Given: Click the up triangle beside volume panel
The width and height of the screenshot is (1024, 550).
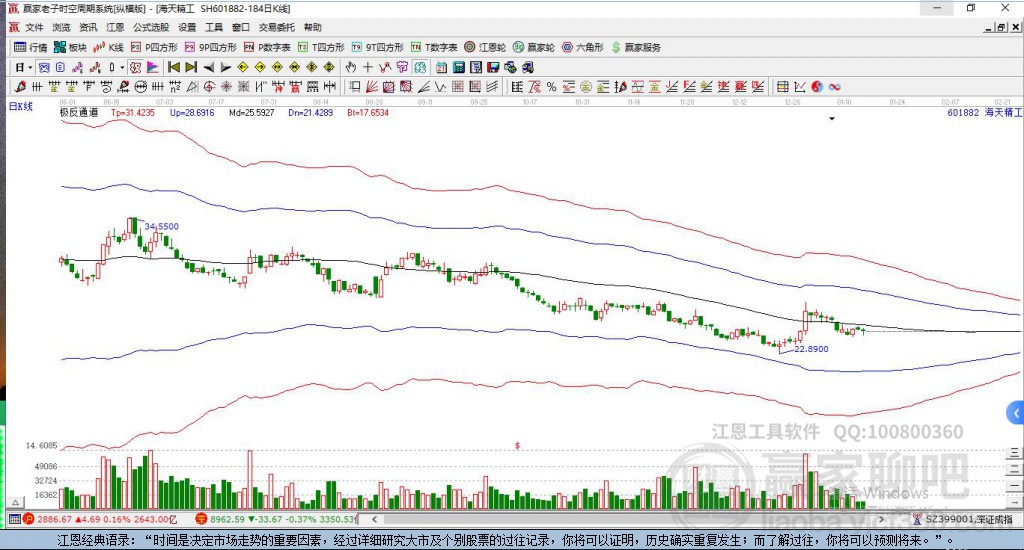Looking at the screenshot, I should click(x=16, y=503).
